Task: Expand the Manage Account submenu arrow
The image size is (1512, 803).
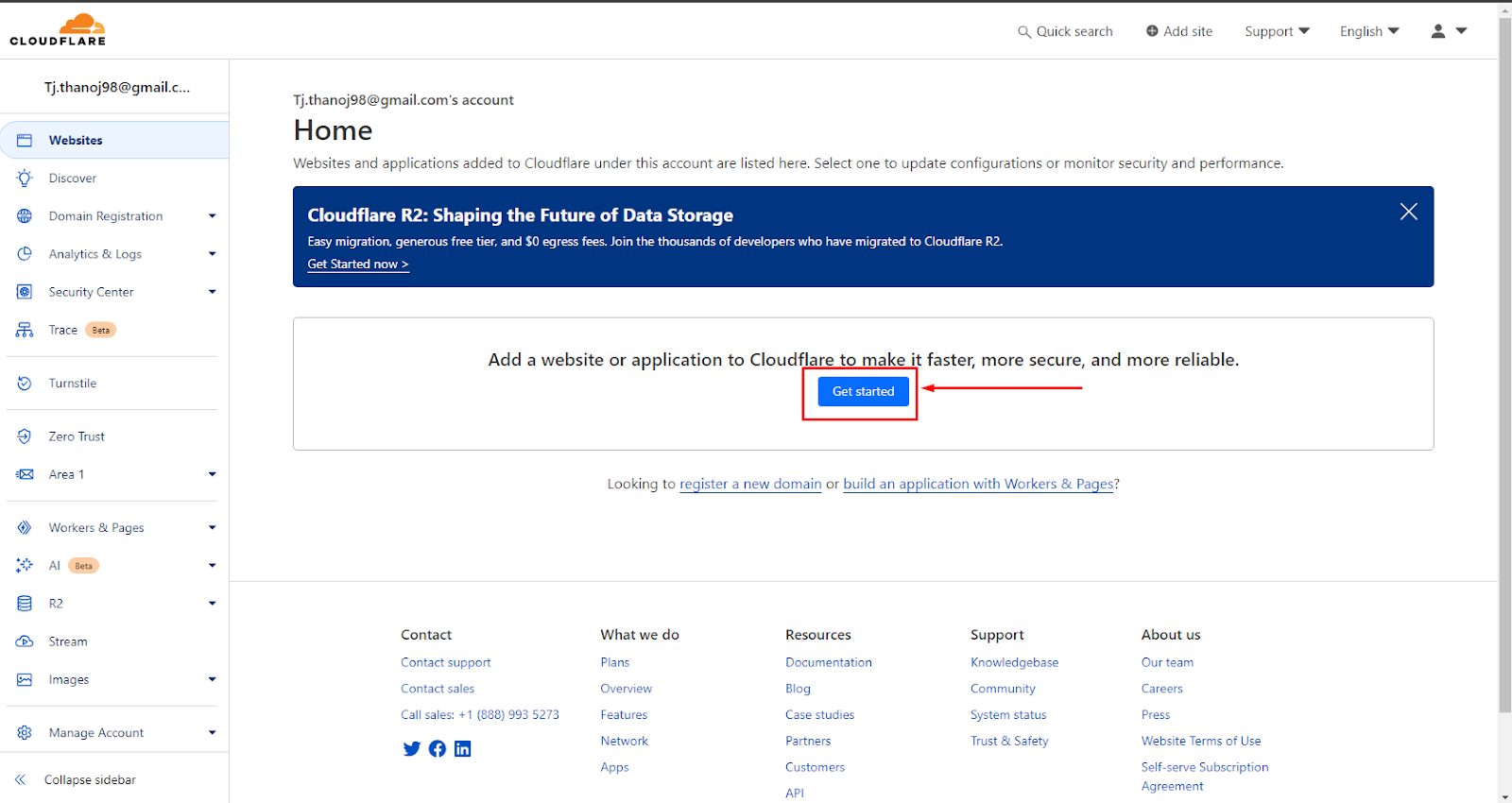Action: (212, 733)
